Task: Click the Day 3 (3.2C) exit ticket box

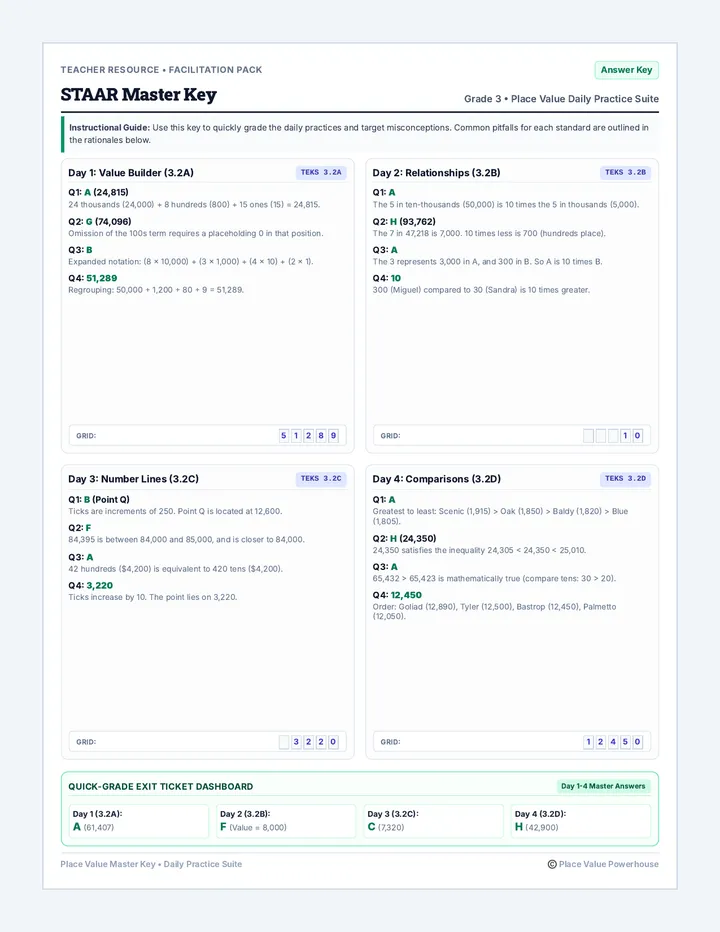Action: coord(433,821)
